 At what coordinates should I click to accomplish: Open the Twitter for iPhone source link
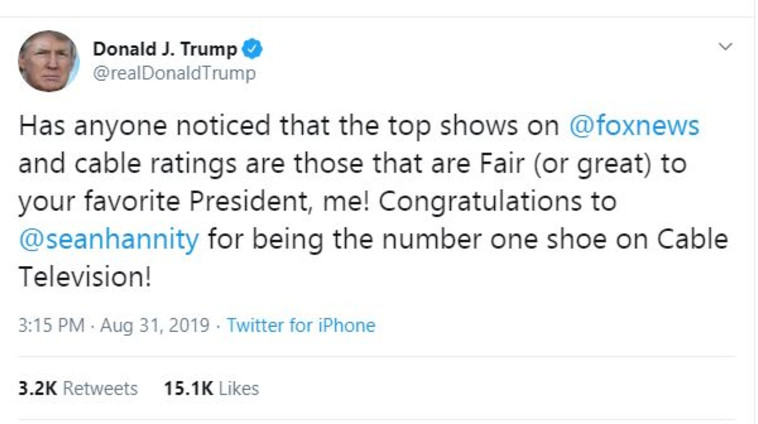301,326
